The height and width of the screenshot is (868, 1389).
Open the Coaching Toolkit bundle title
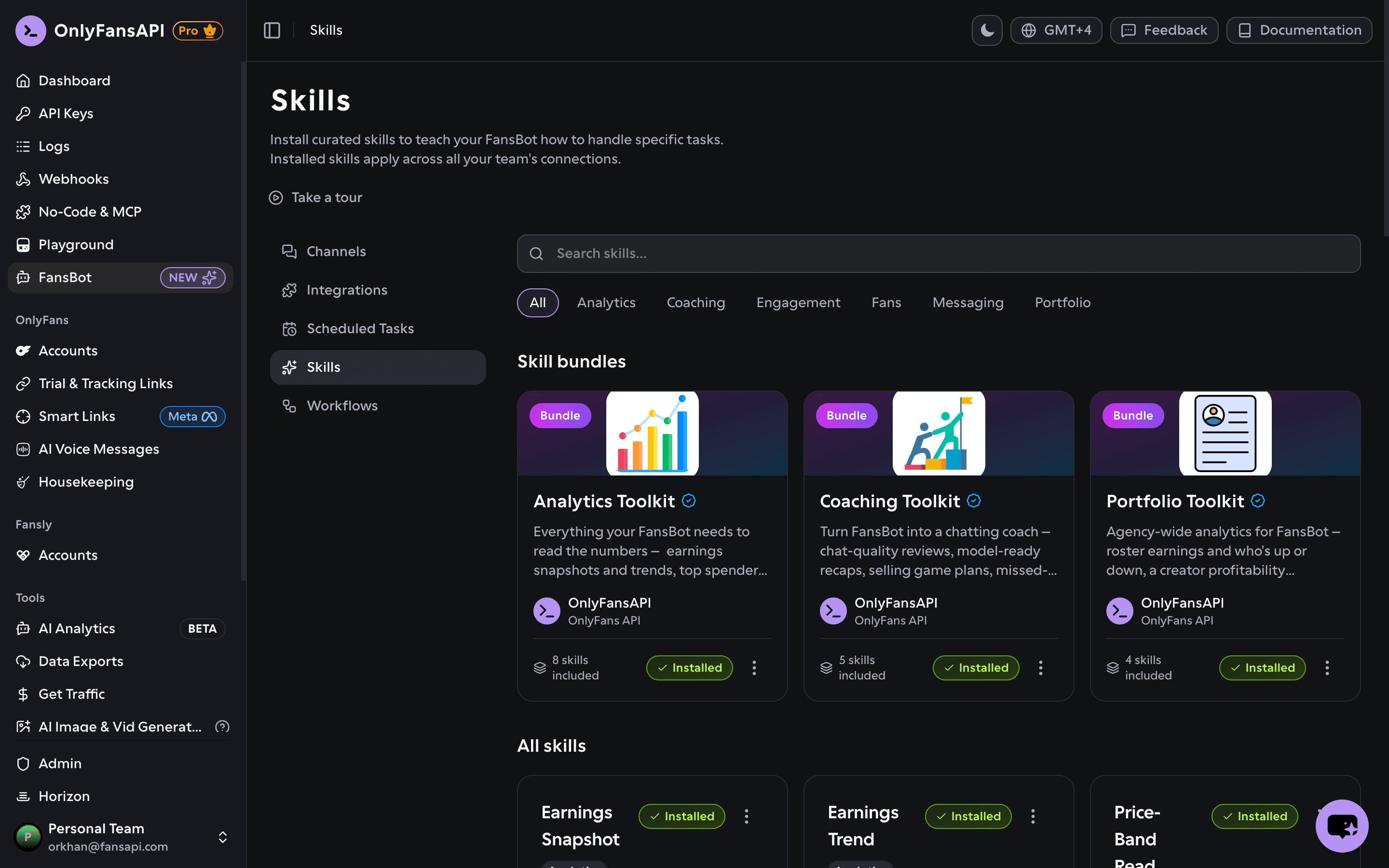tap(890, 501)
